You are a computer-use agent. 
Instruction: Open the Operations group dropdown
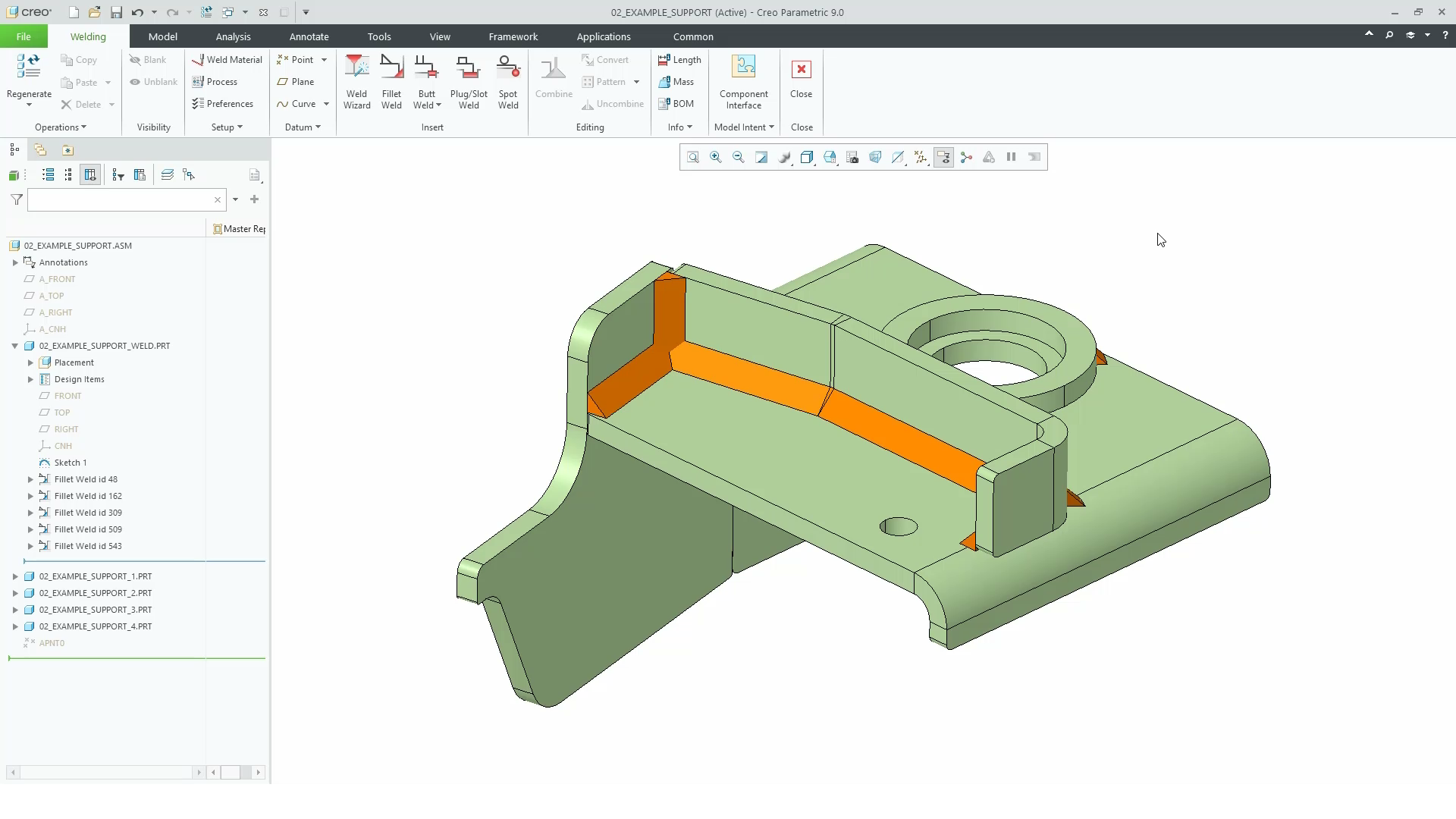[x=60, y=127]
